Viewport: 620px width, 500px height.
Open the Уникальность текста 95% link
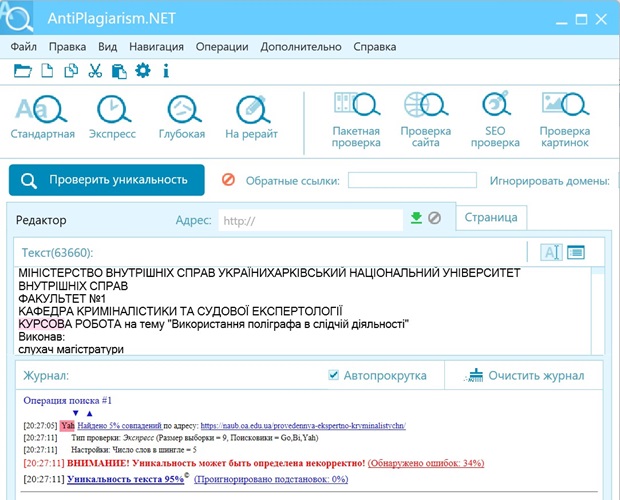(x=125, y=479)
